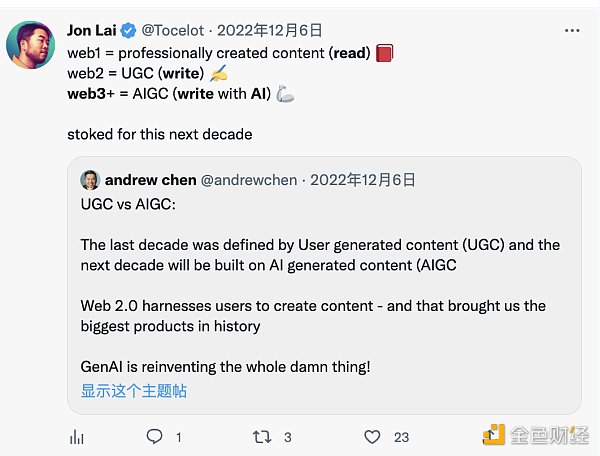
Task: Click the retweet count 3
Action: [x=288, y=437]
